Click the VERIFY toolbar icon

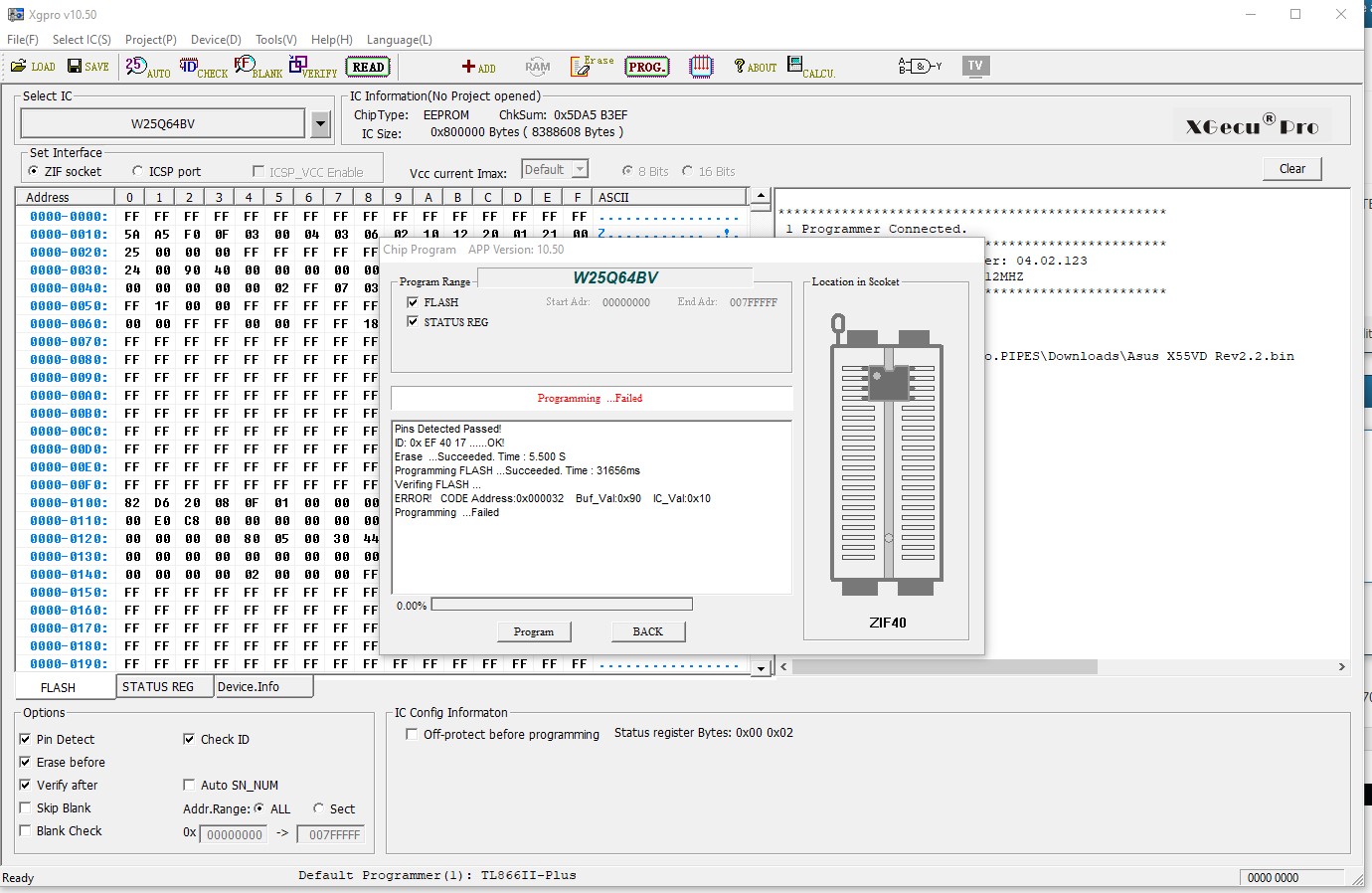(313, 68)
